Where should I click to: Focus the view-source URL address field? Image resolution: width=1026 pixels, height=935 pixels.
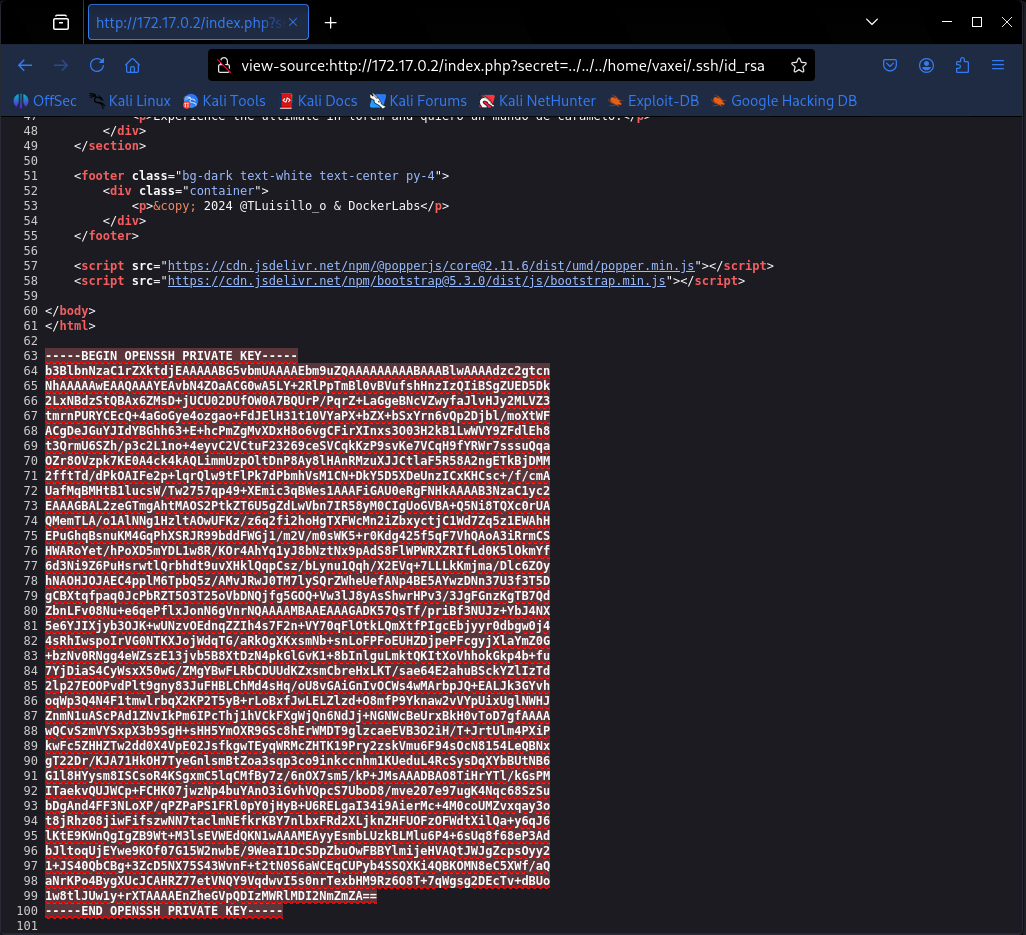[503, 66]
